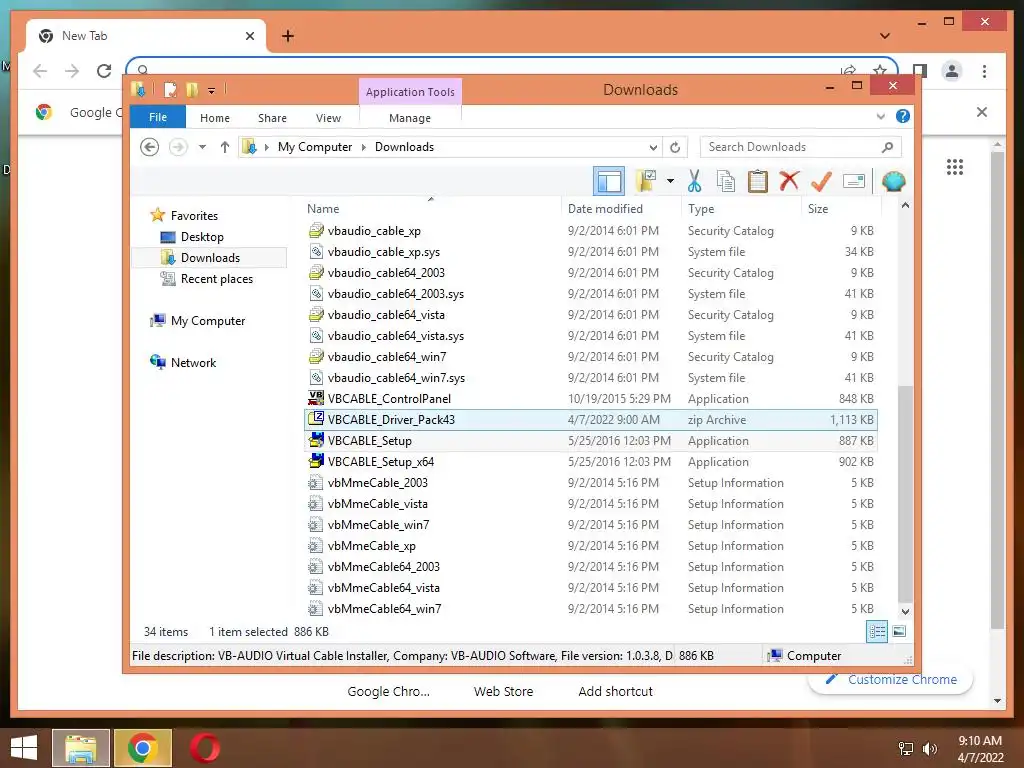The height and width of the screenshot is (768, 1024).
Task: Click the Properties quick access icon
Action: click(170, 89)
